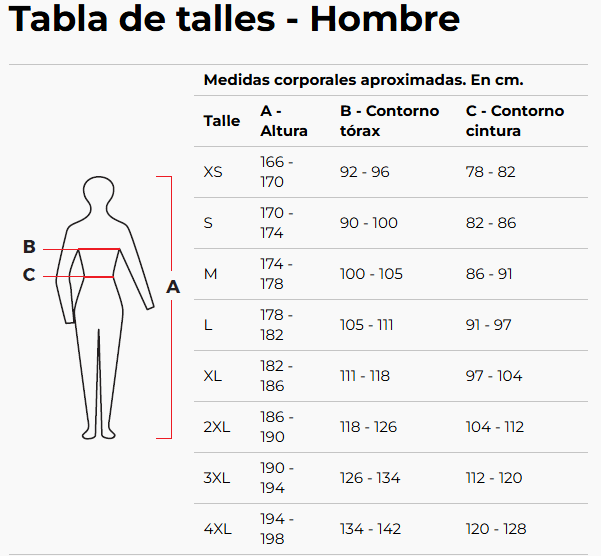Click the letter C waist label

(29, 275)
